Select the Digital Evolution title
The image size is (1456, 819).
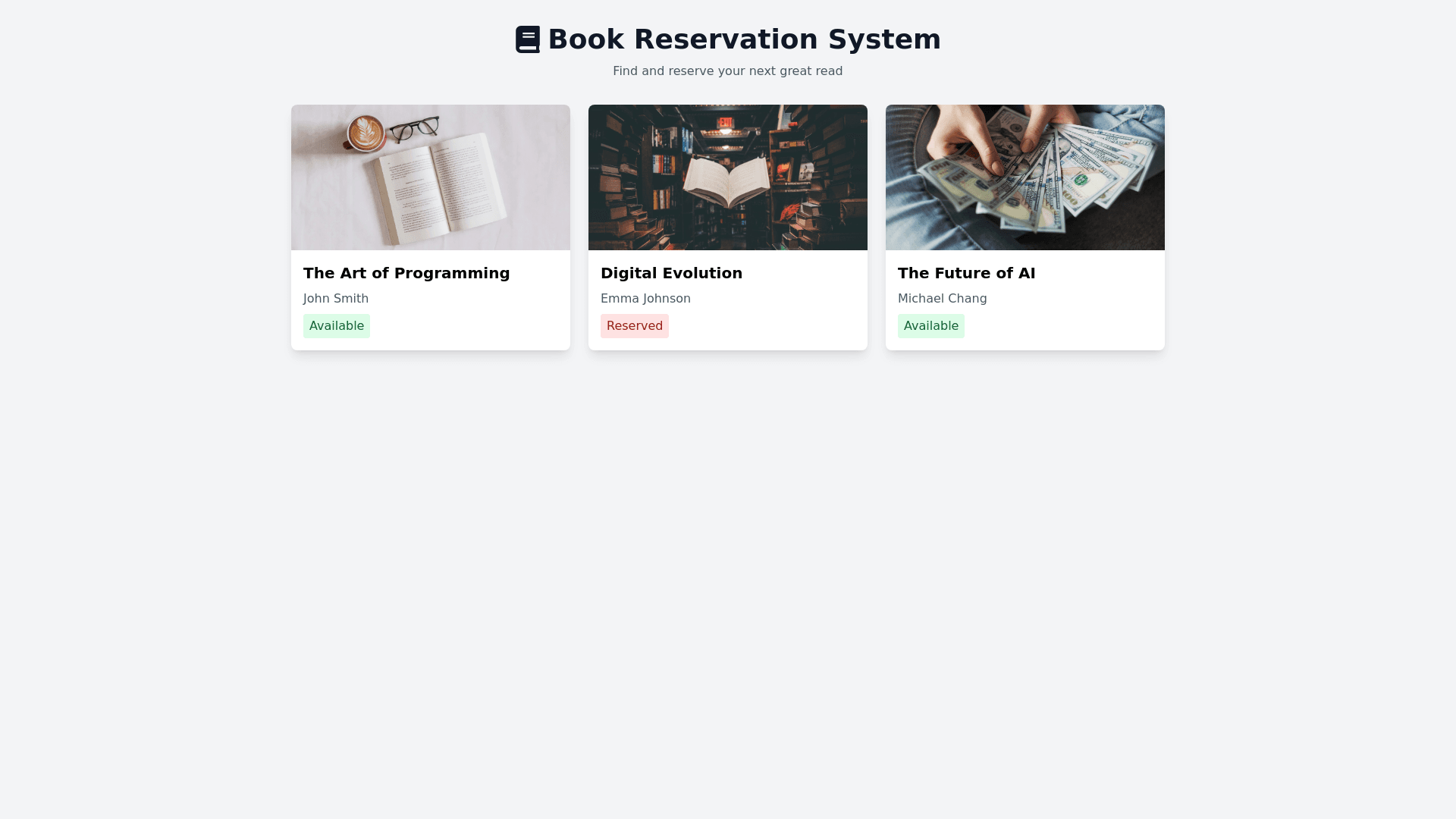point(671,273)
